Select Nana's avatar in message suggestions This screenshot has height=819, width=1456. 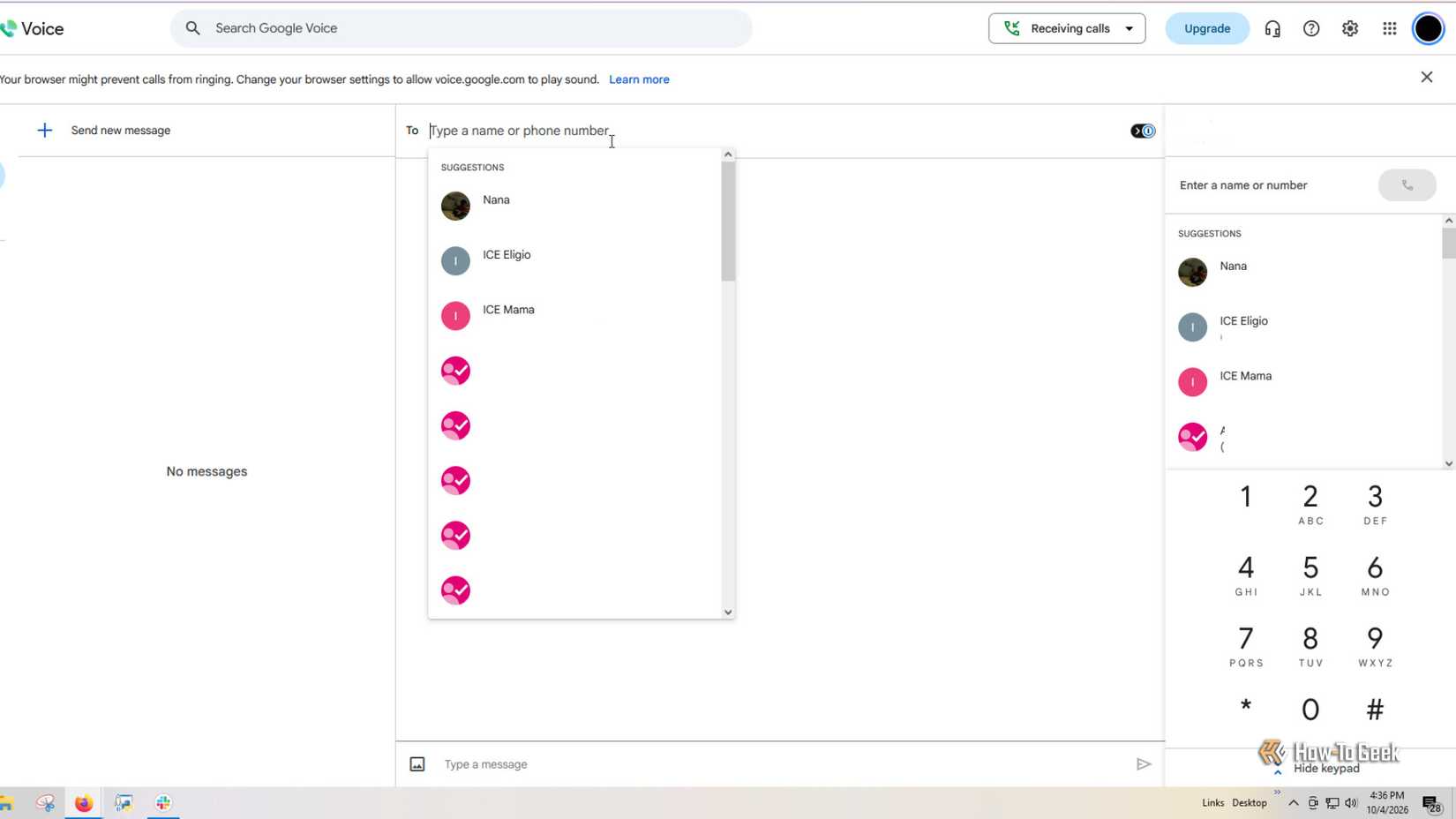point(455,206)
